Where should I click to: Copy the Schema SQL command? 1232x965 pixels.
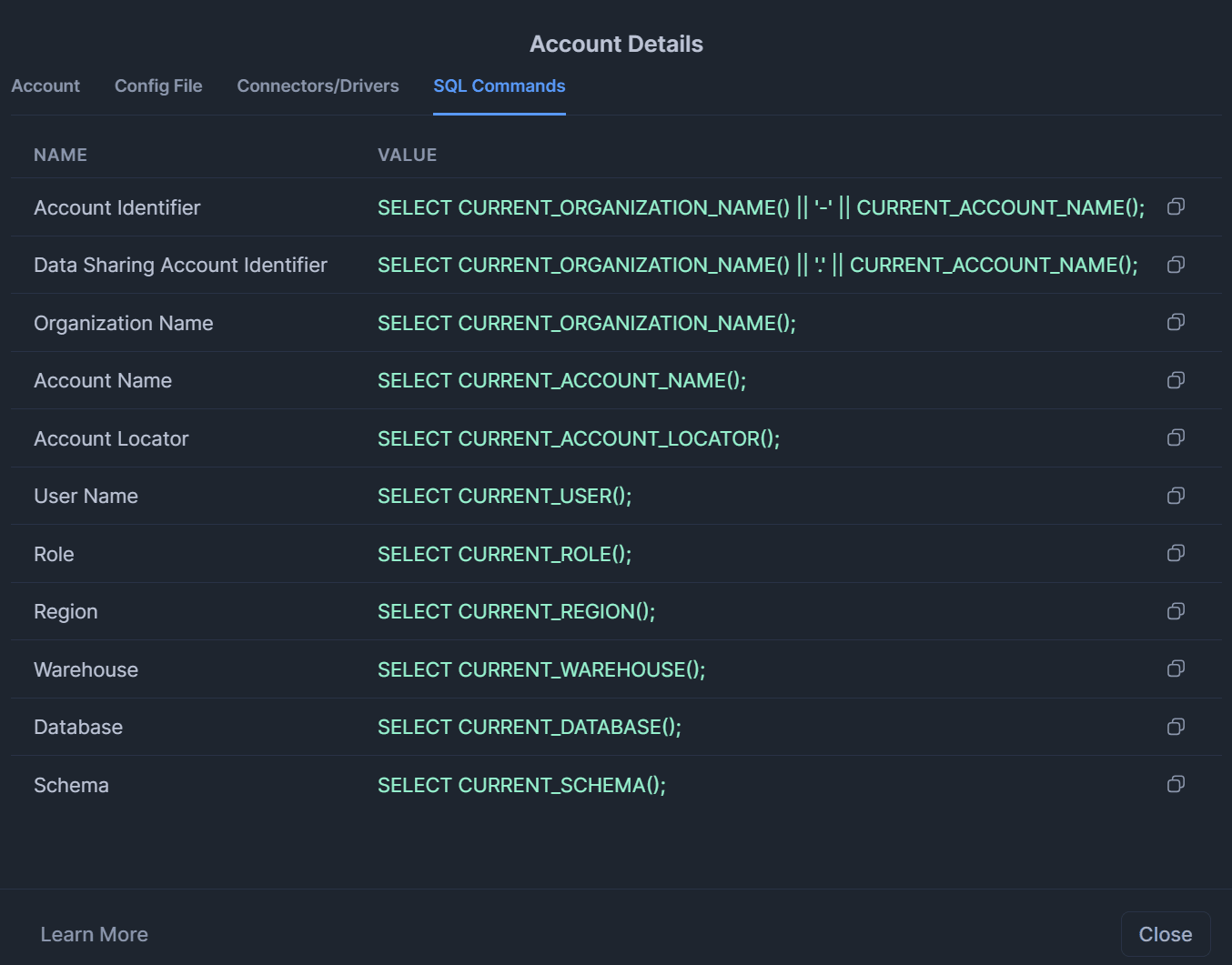coord(1176,784)
